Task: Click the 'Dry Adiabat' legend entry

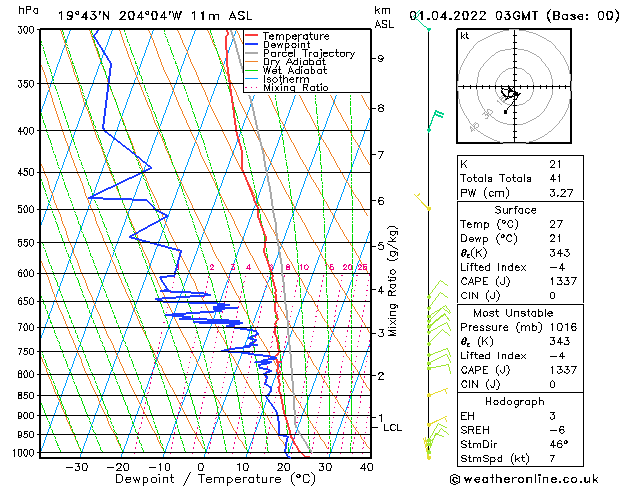Action: [x=294, y=62]
